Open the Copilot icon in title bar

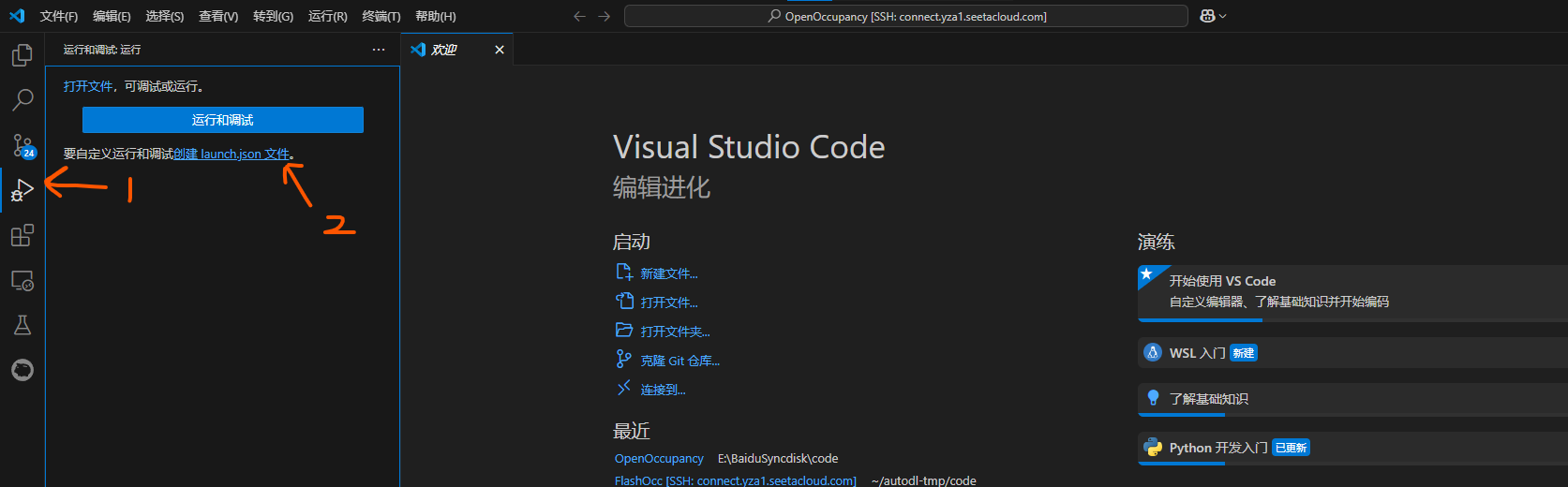click(x=1207, y=16)
